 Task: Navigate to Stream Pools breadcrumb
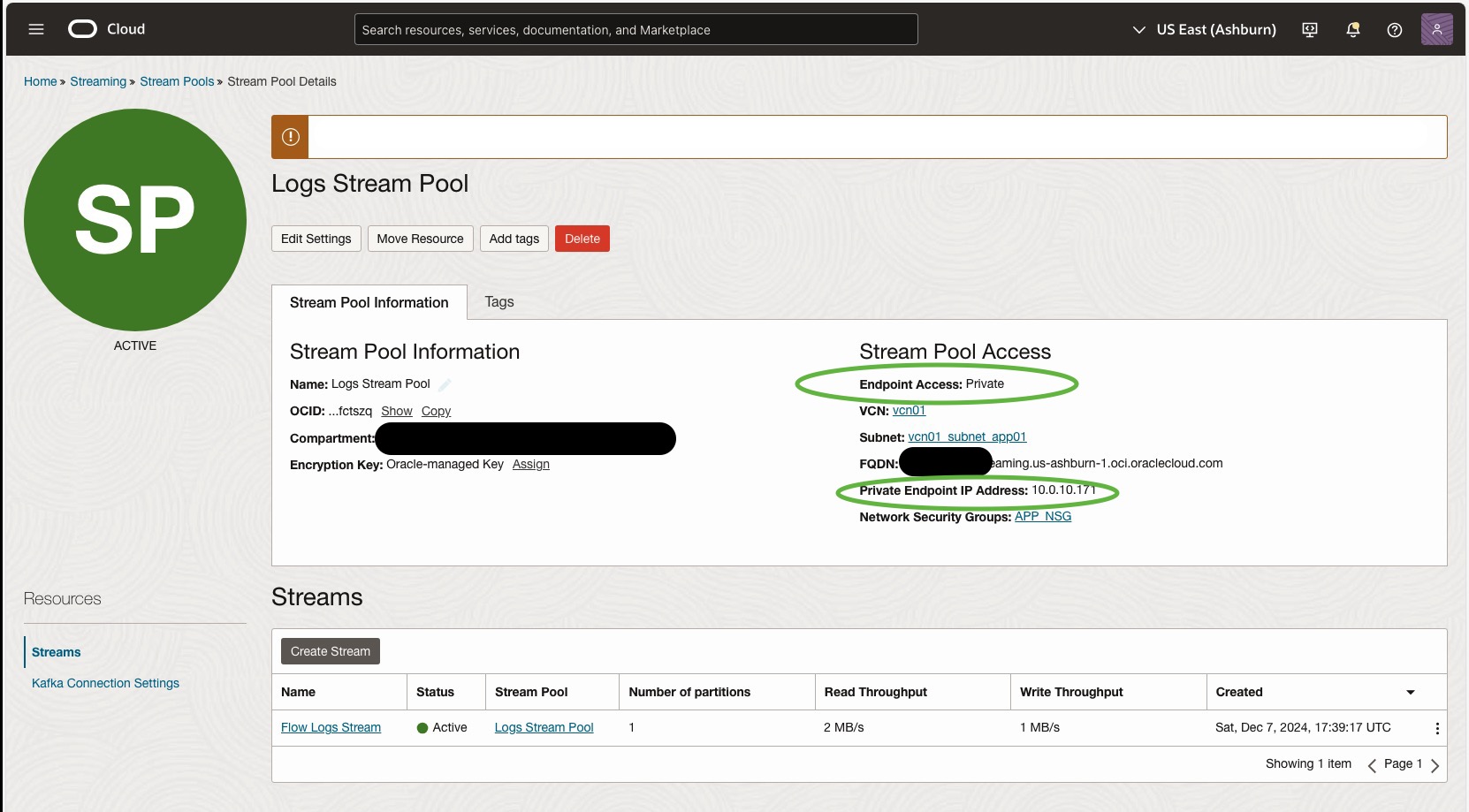point(177,81)
